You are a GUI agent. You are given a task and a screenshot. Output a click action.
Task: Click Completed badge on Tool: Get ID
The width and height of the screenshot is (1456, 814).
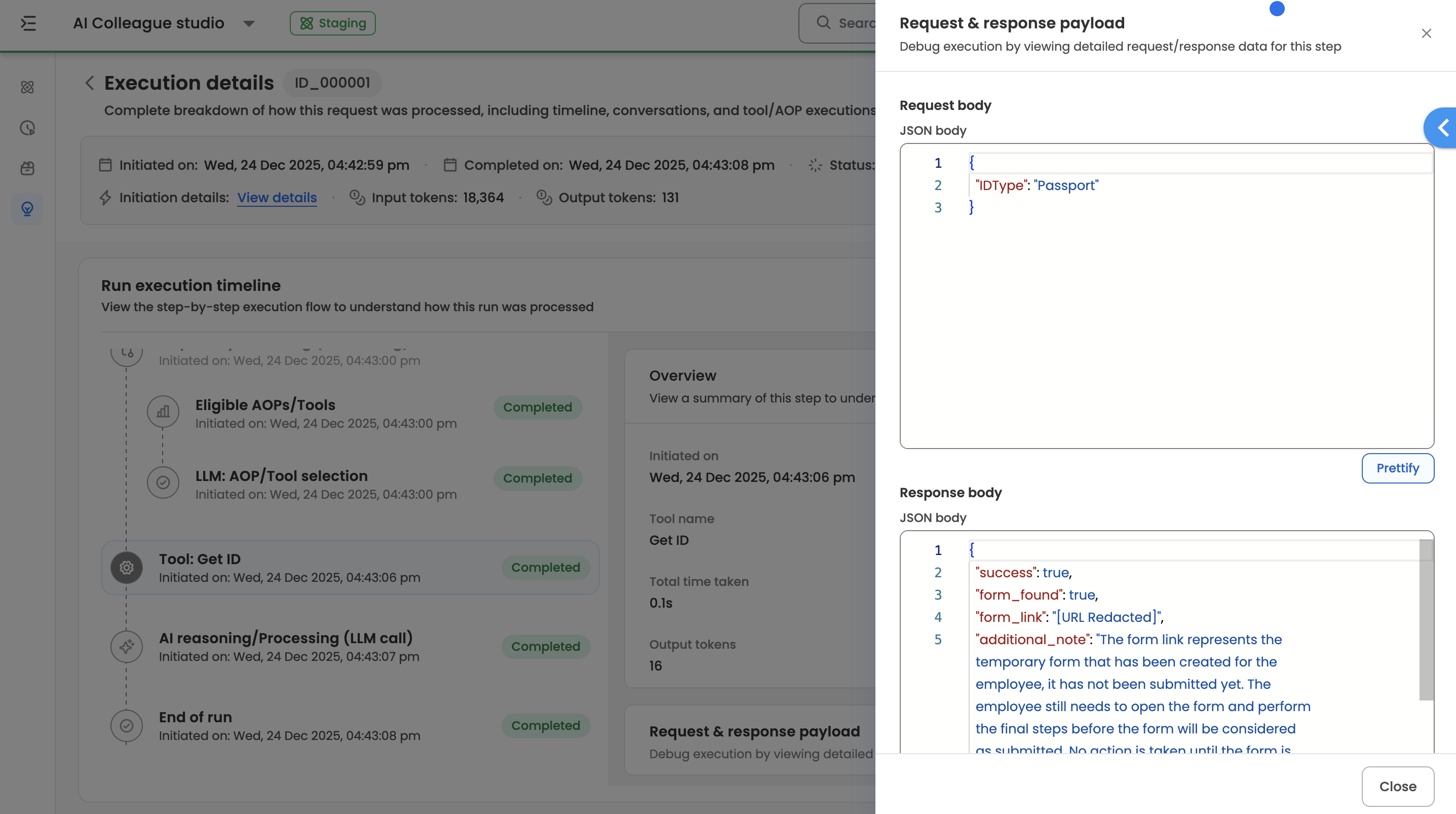click(546, 567)
